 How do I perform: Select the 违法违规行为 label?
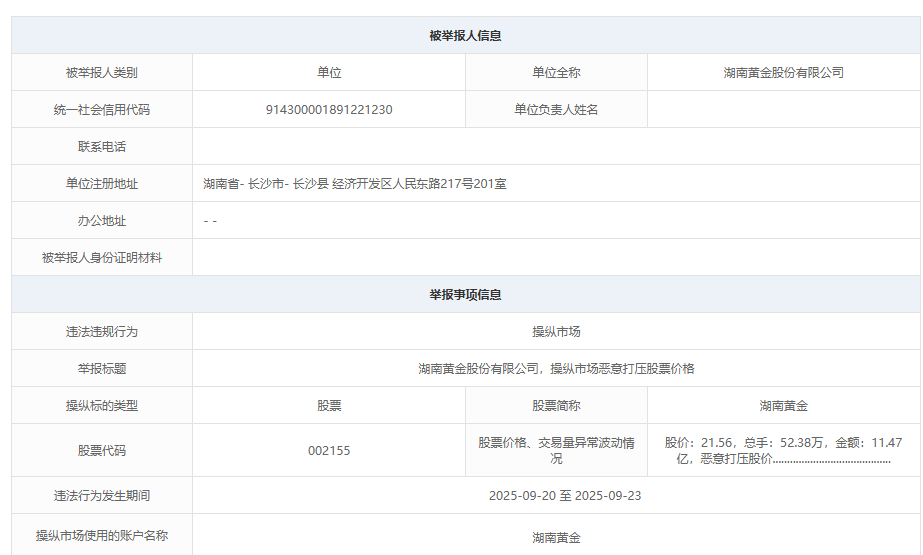[x=102, y=332]
